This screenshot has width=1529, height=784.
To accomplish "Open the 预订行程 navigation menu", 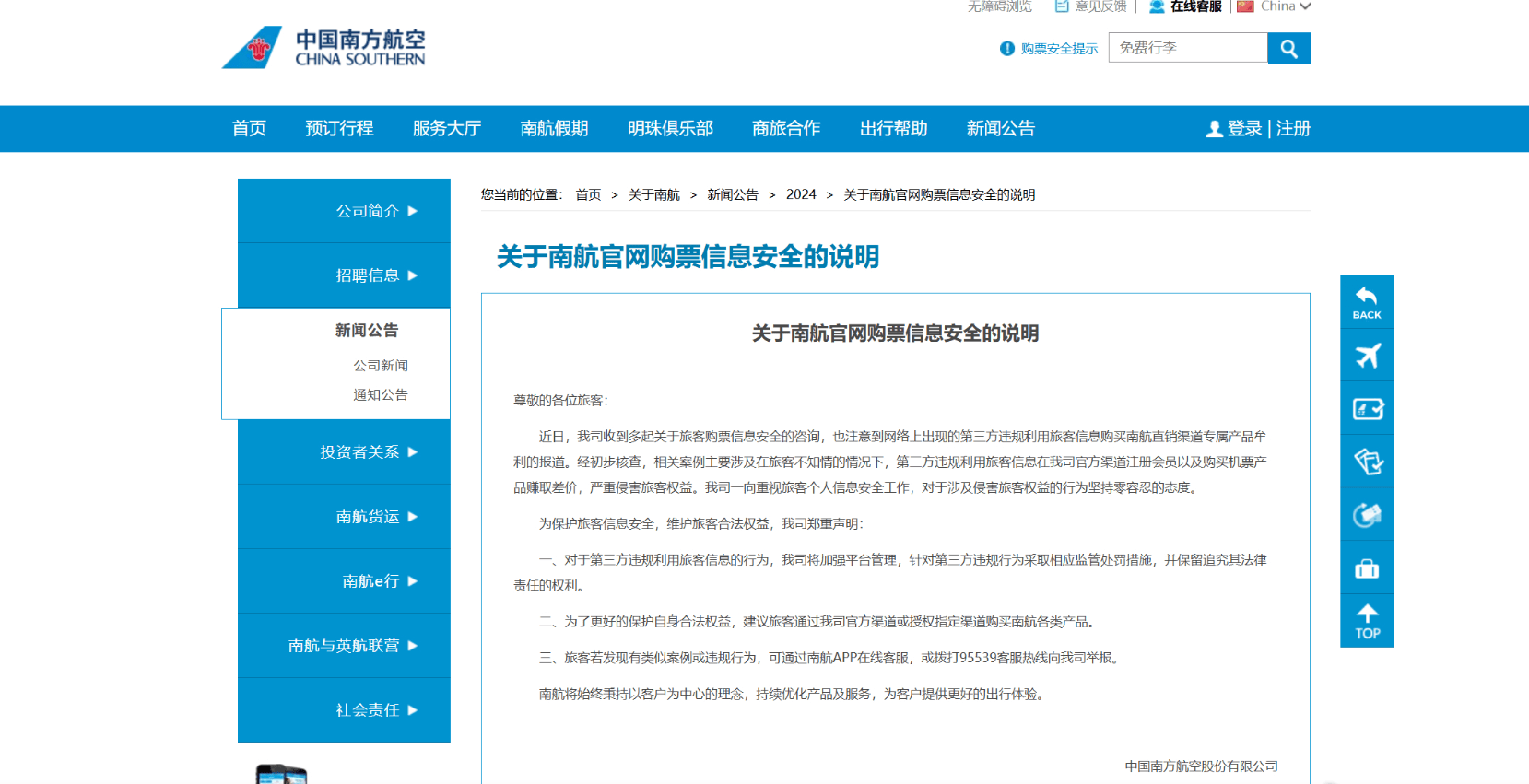I will [339, 129].
